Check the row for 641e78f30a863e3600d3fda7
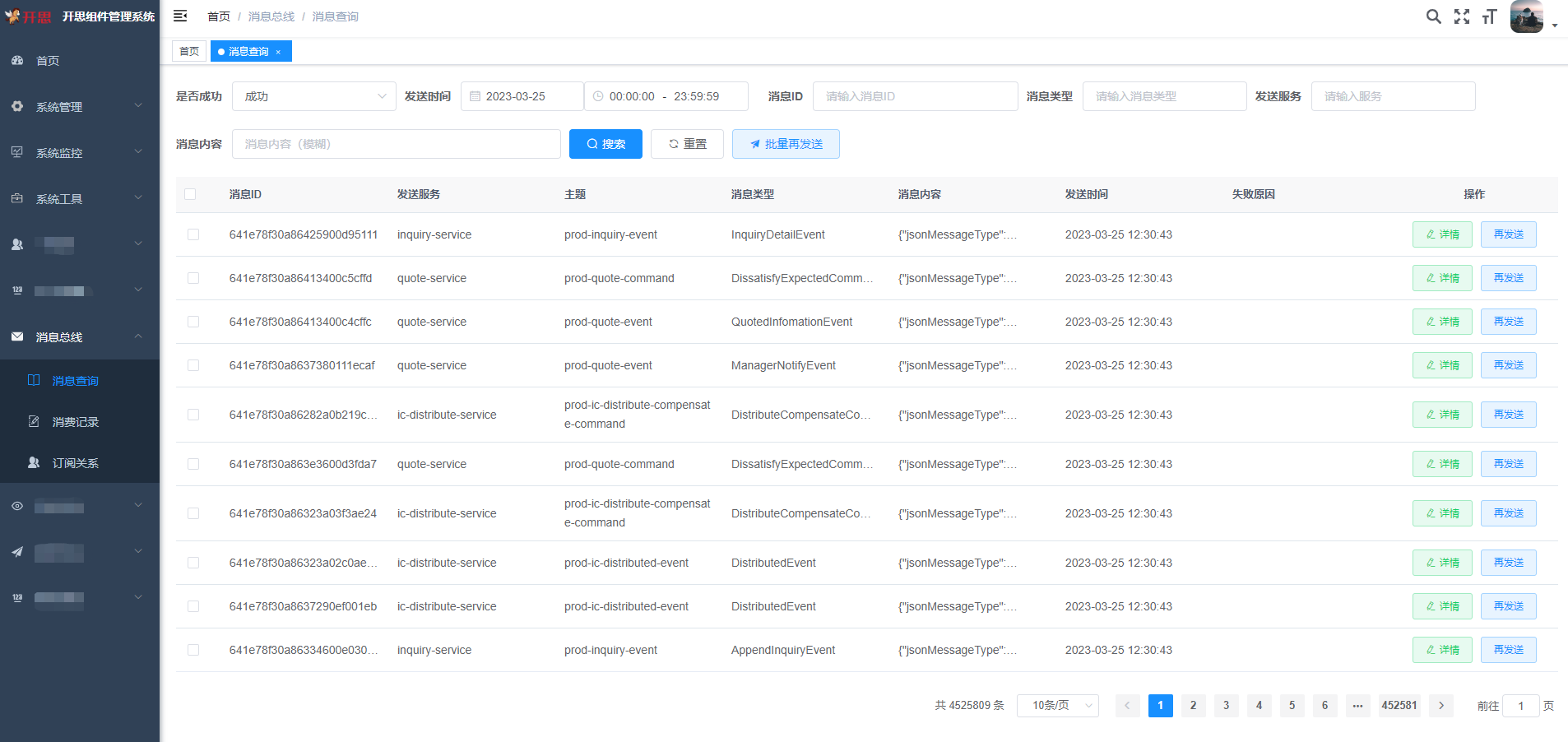Viewport: 1568px width, 742px height. 193,464
